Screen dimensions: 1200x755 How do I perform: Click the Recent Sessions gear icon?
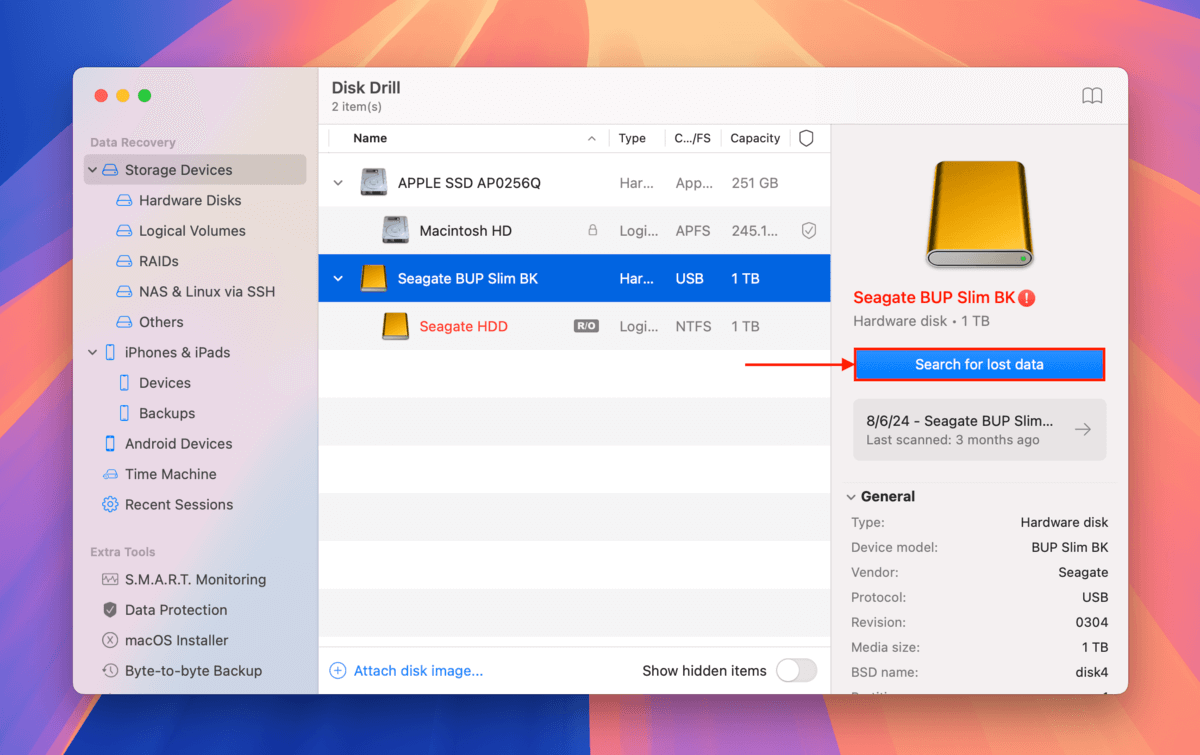110,505
